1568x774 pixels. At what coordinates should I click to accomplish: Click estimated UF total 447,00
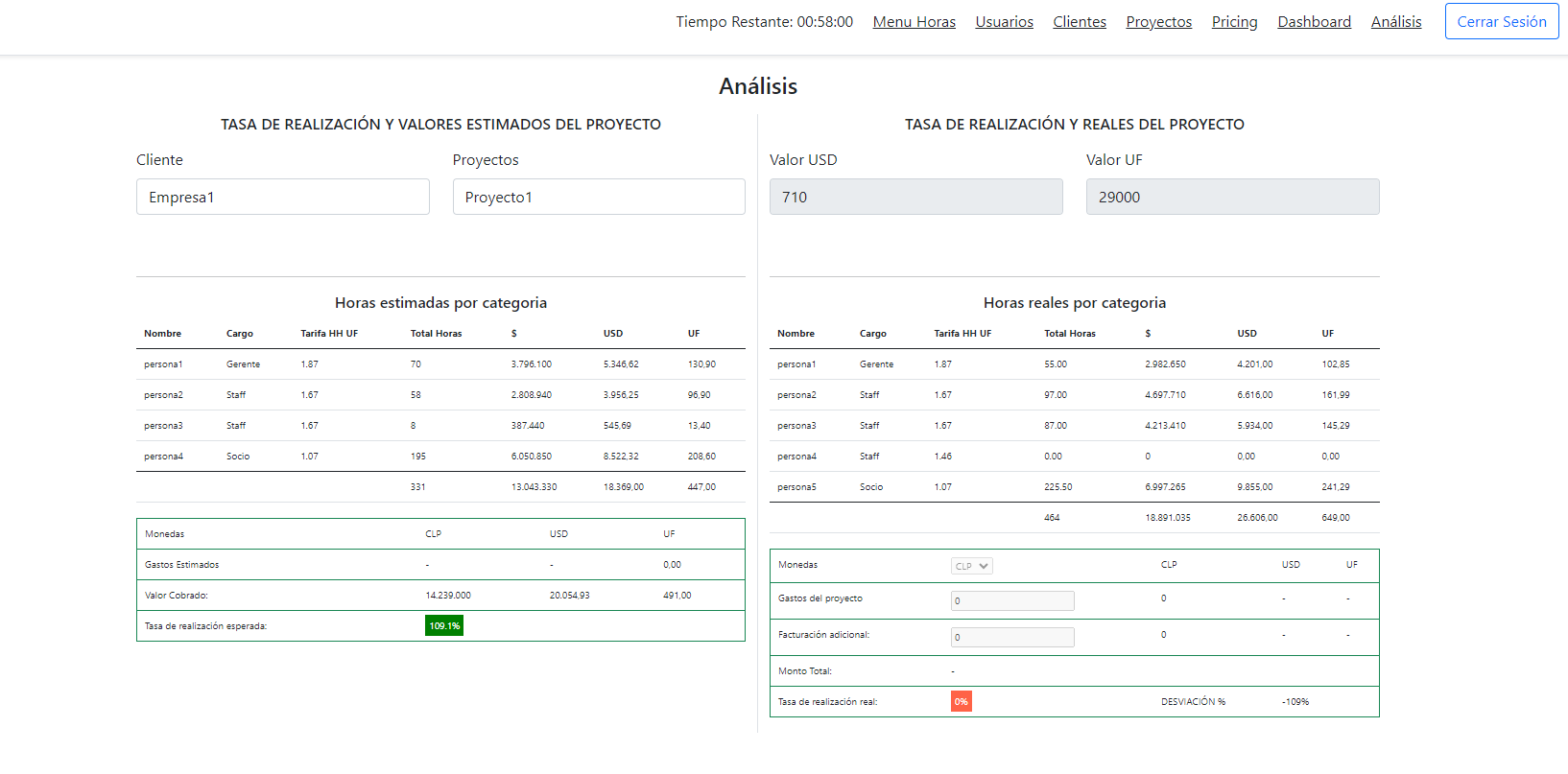701,487
